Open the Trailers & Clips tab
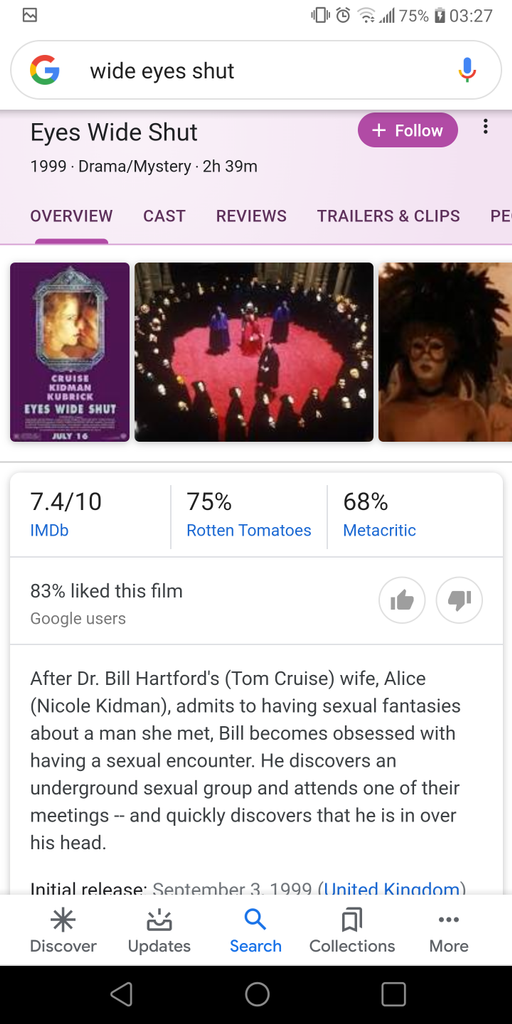Viewport: 512px width, 1024px height. point(389,216)
